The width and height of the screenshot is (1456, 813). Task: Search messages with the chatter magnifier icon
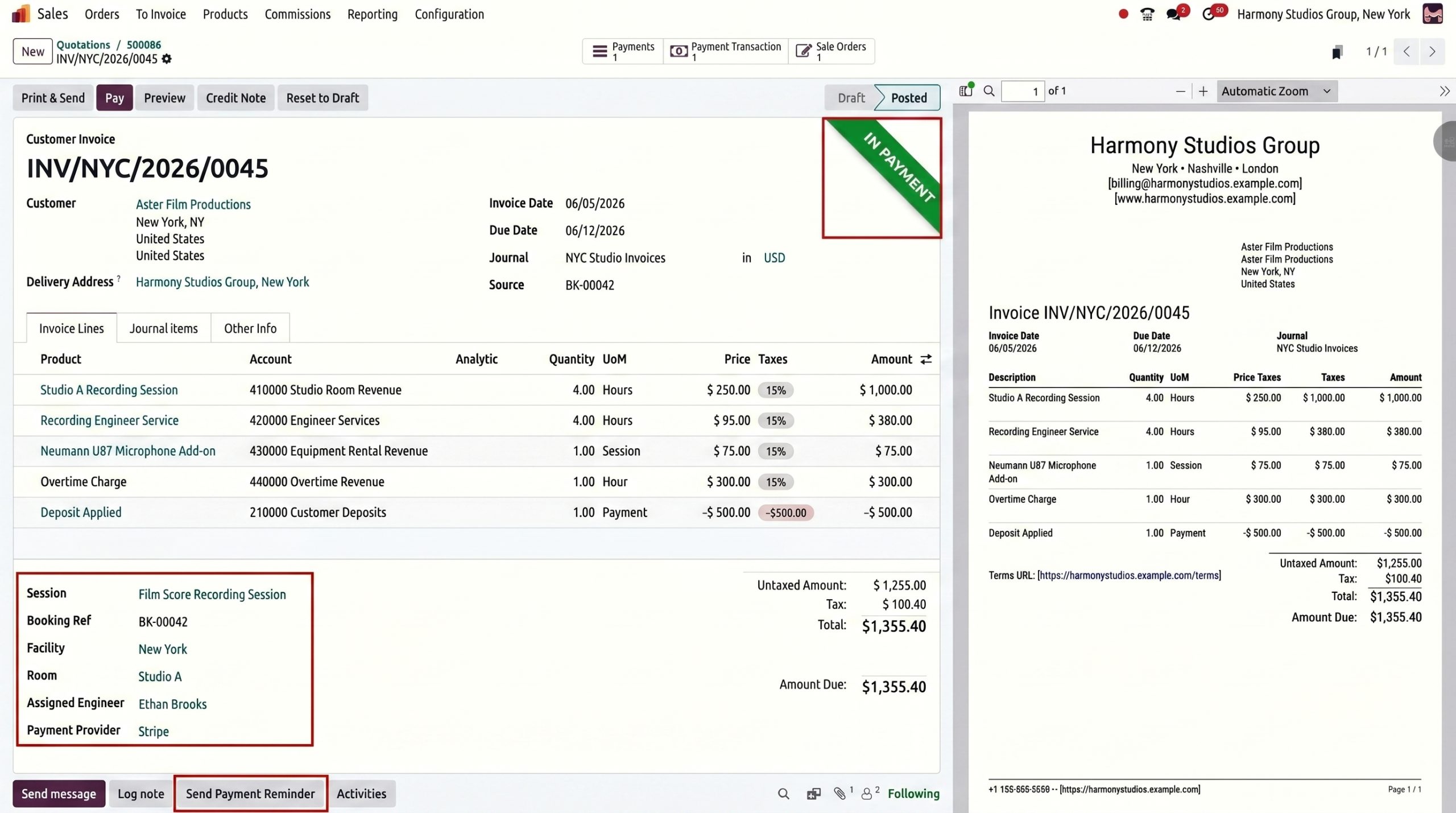(x=783, y=794)
